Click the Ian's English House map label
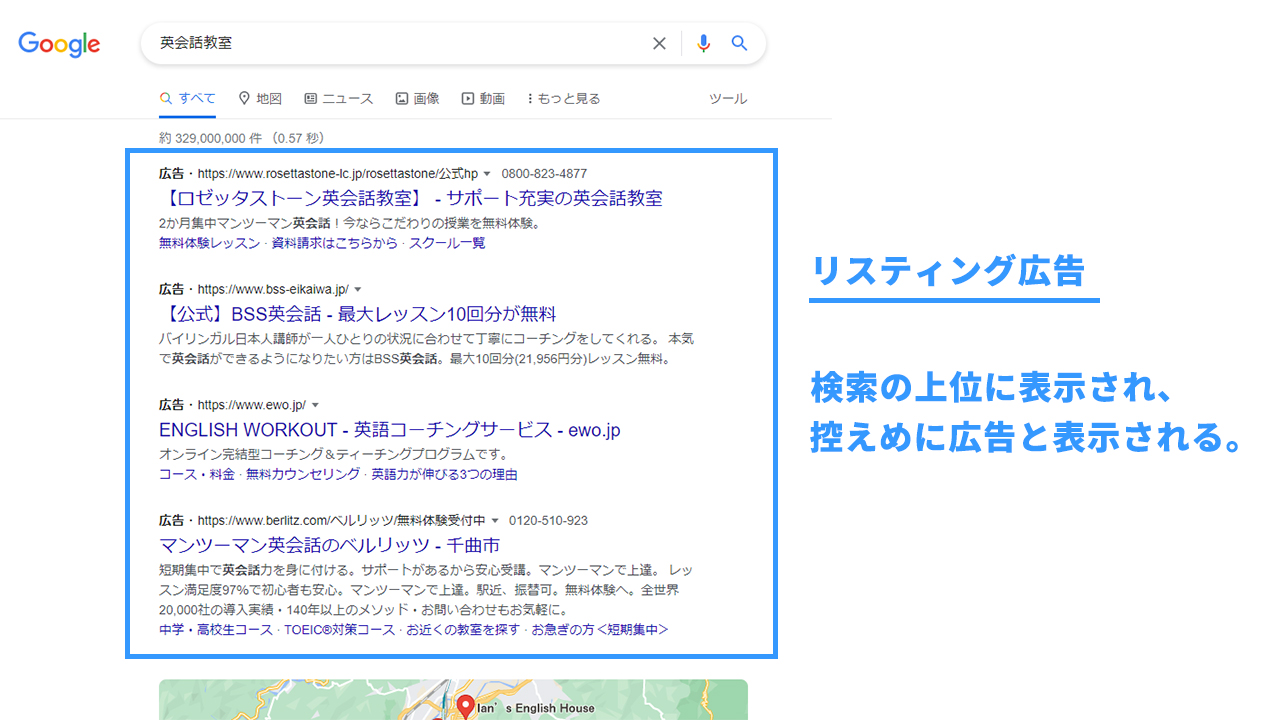 [x=536, y=708]
